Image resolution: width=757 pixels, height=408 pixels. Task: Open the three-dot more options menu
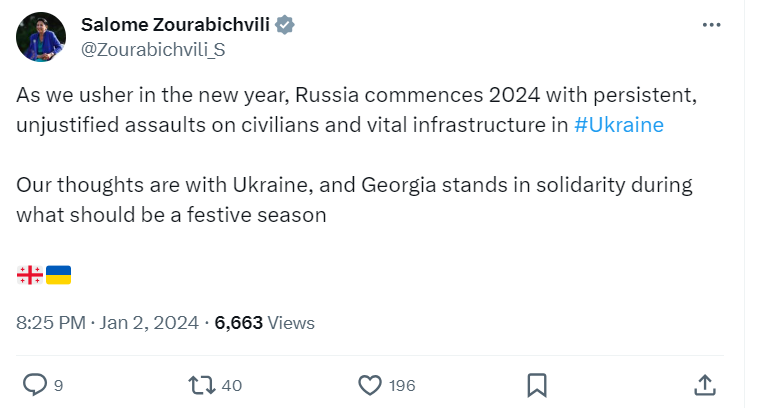pos(712,24)
